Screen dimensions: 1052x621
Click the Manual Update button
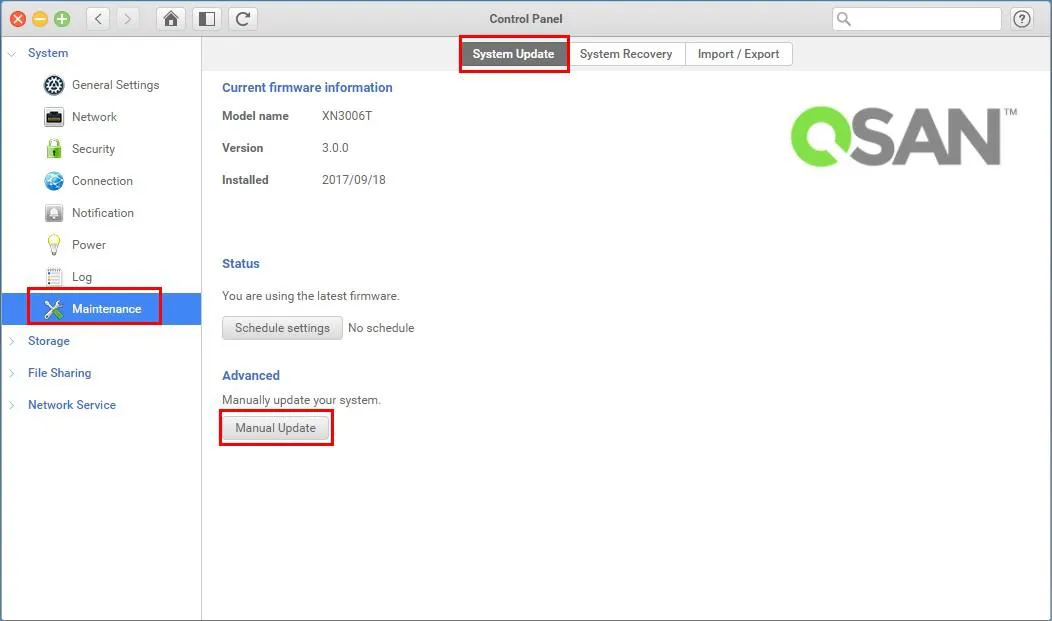pos(276,428)
